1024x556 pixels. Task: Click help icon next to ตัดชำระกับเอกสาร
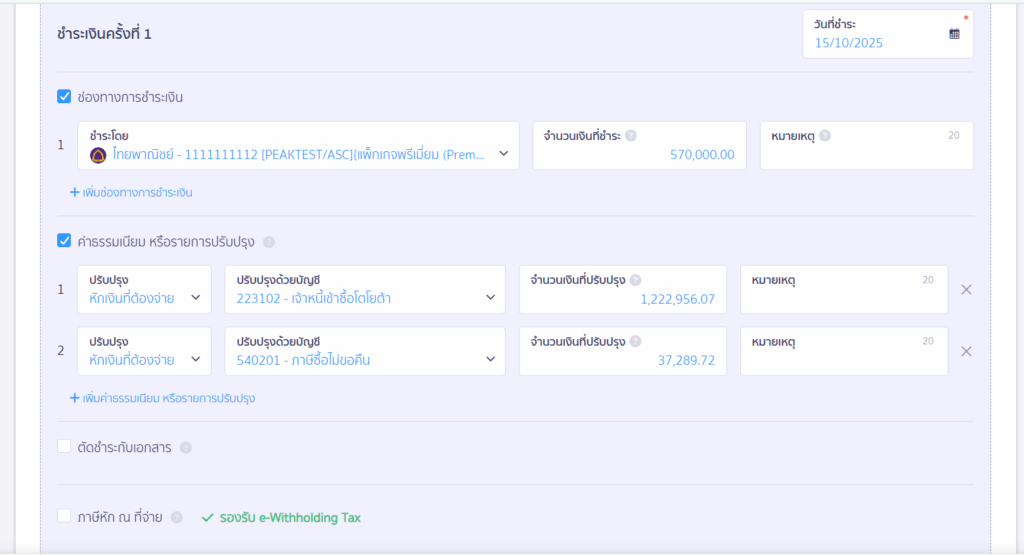[185, 448]
